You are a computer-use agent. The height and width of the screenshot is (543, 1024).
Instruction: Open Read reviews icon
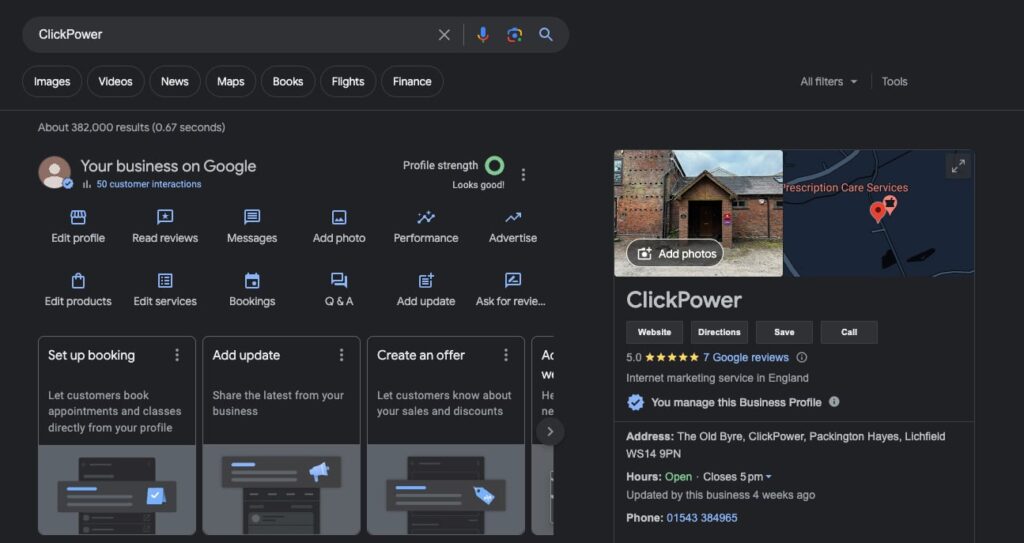click(165, 217)
